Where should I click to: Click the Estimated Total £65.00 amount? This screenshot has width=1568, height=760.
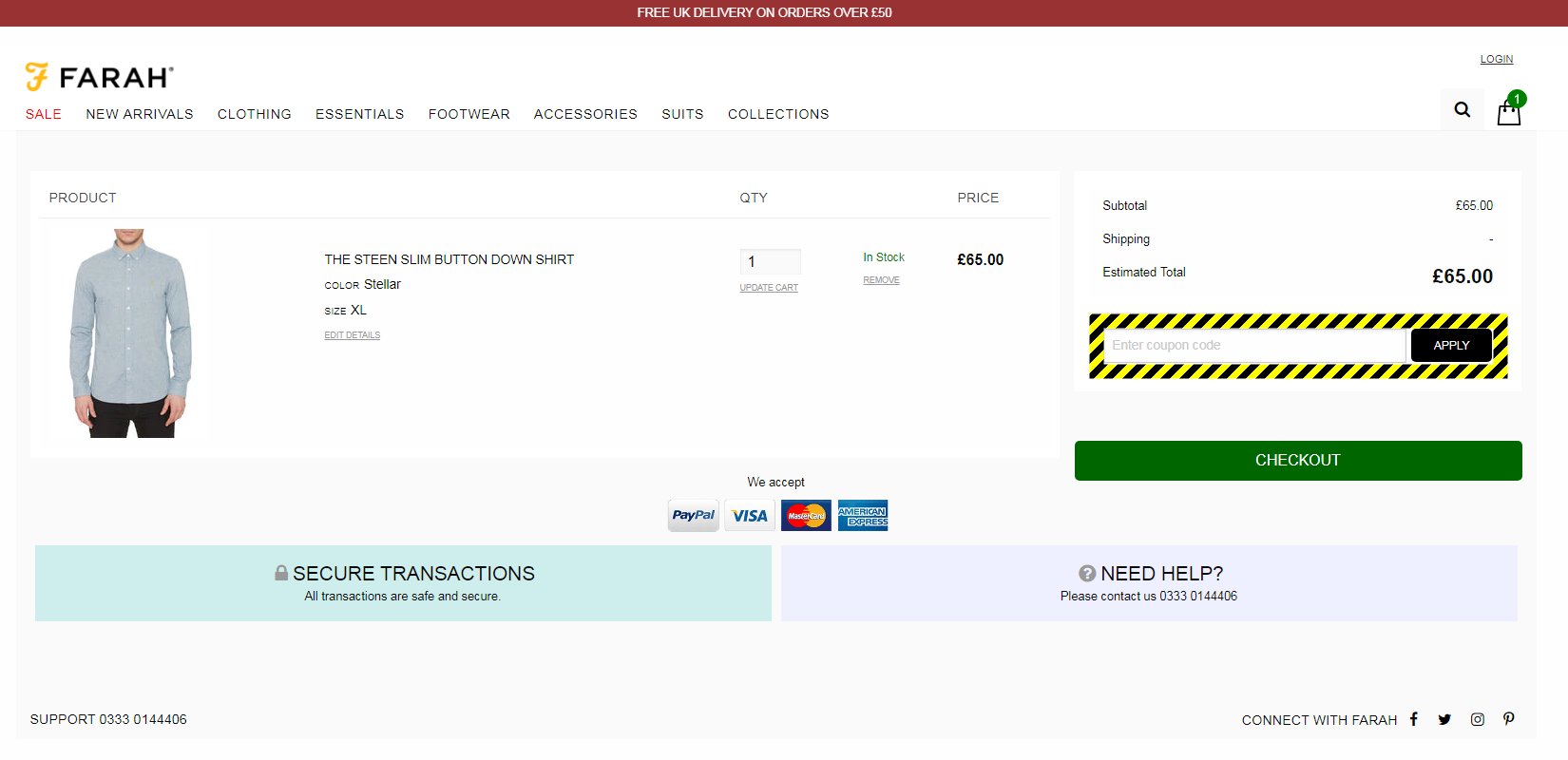1463,276
